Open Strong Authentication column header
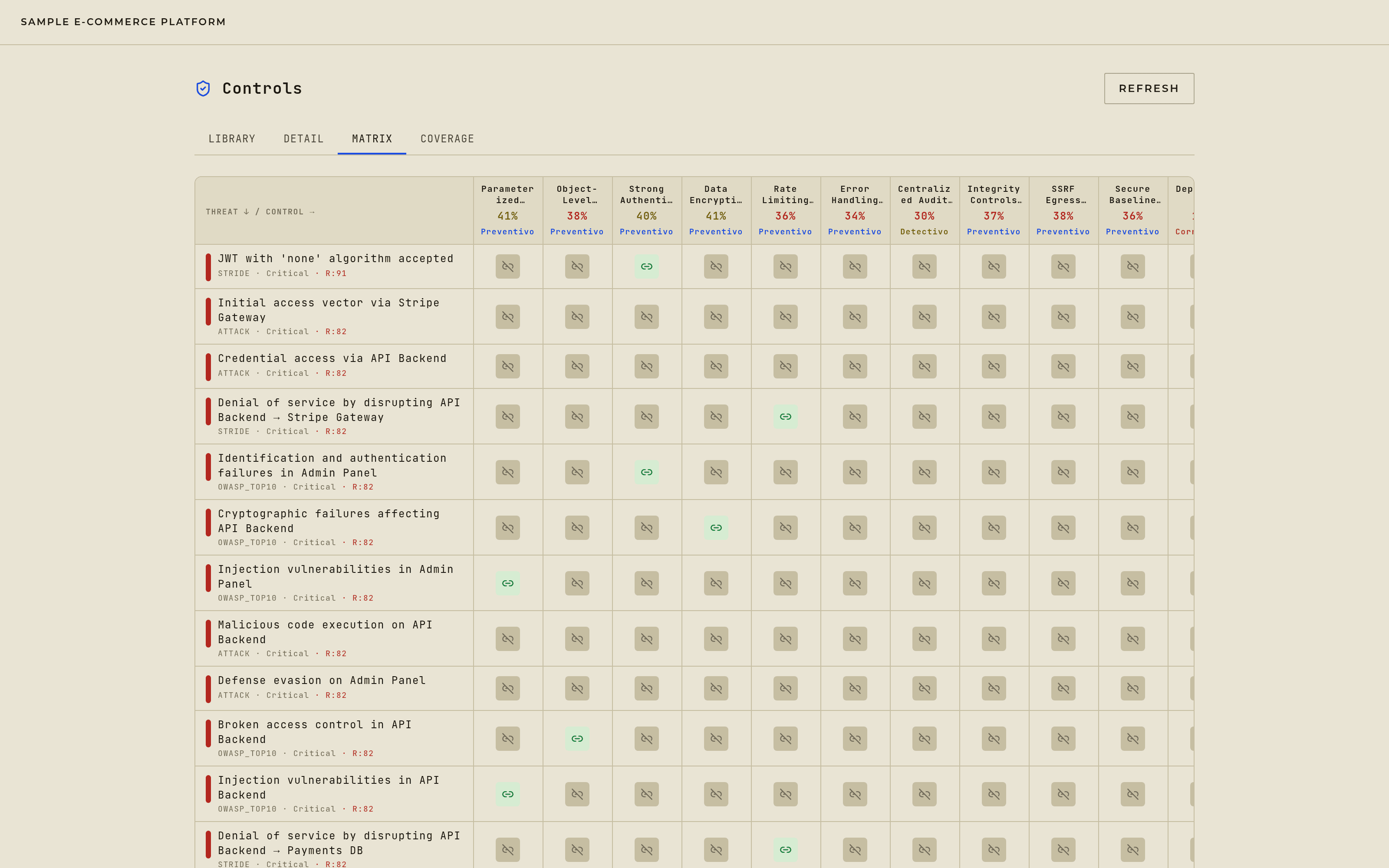 pyautogui.click(x=646, y=210)
